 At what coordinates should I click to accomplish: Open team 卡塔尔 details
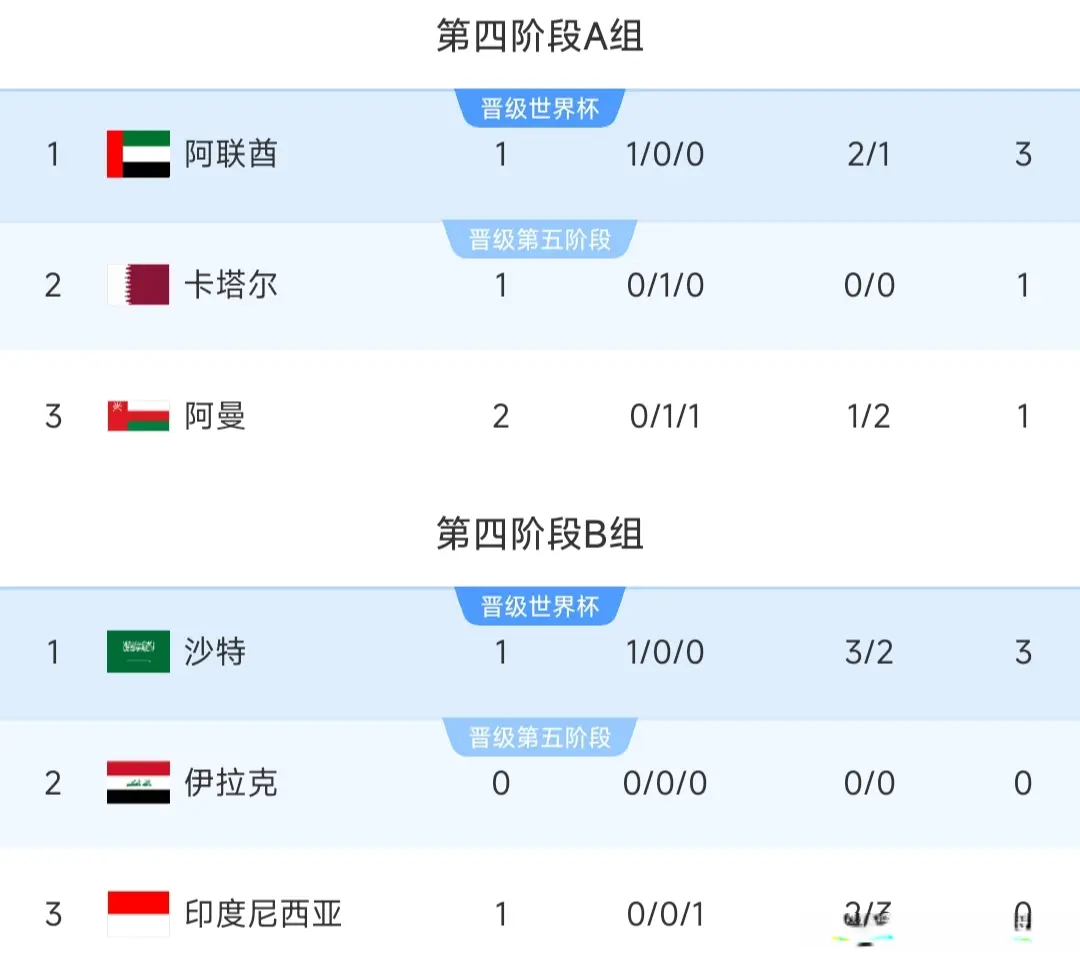231,285
